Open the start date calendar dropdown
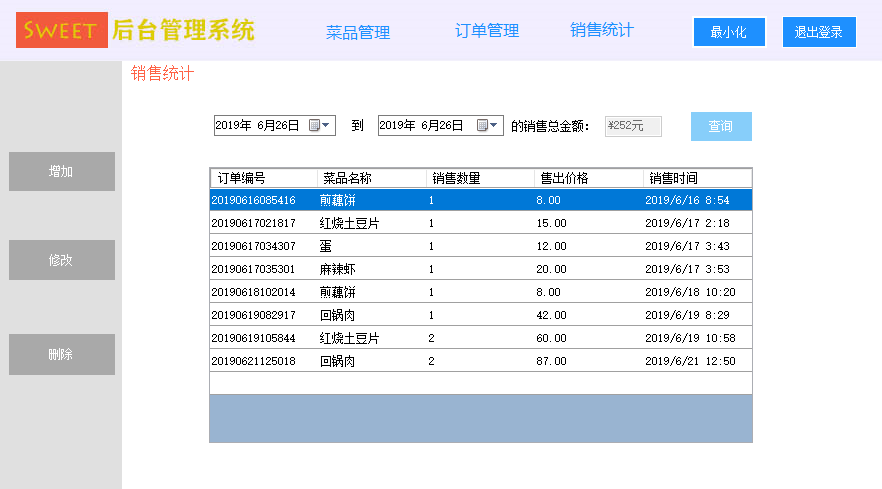 [x=320, y=125]
